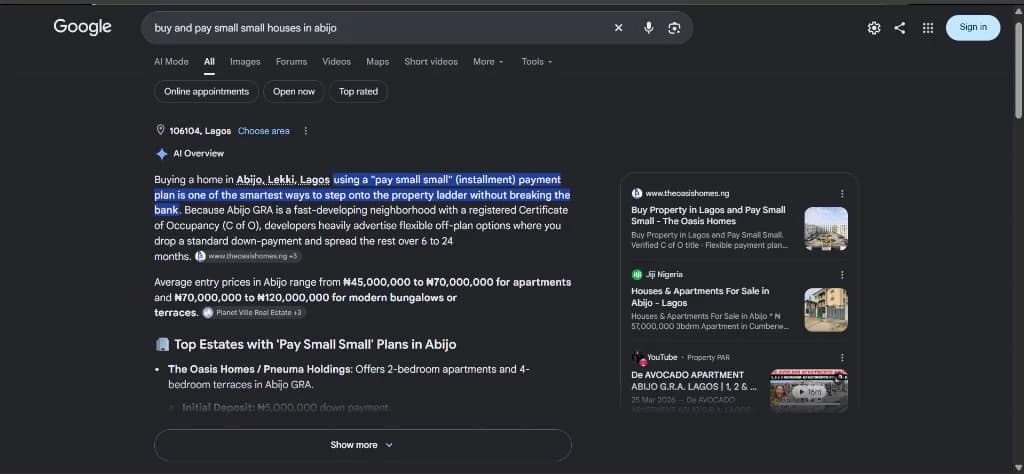Viewport: 1024px width, 474px height.
Task: Start voice search with microphone icon
Action: coord(648,27)
